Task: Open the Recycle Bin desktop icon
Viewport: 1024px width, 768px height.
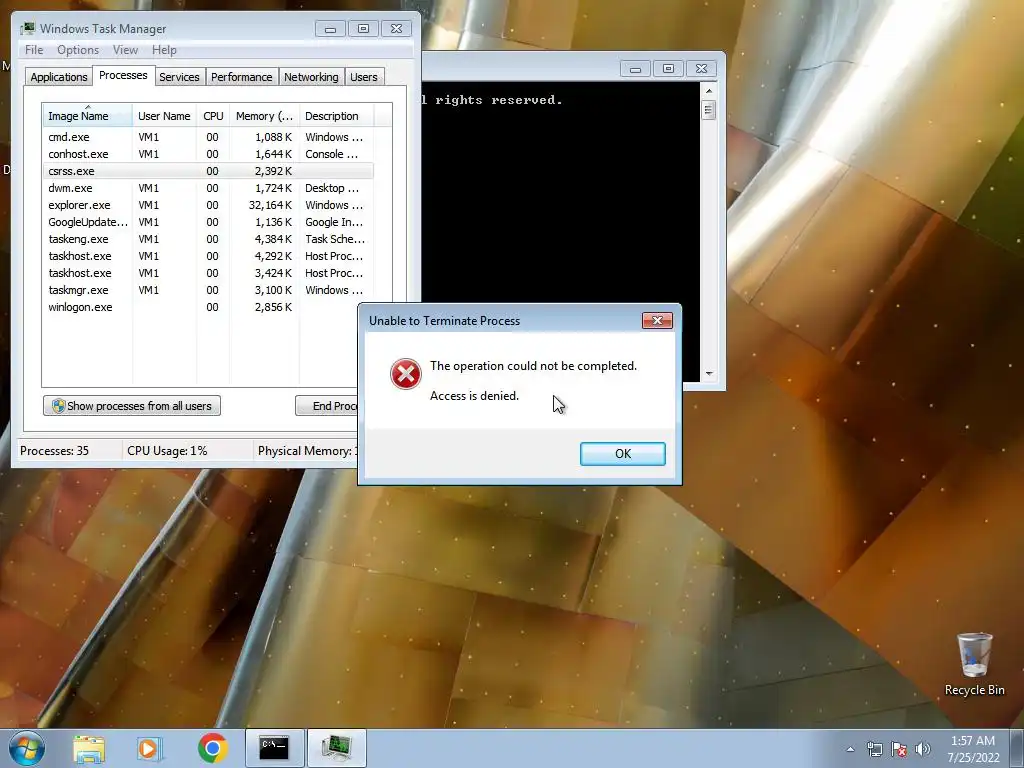Action: tap(974, 665)
